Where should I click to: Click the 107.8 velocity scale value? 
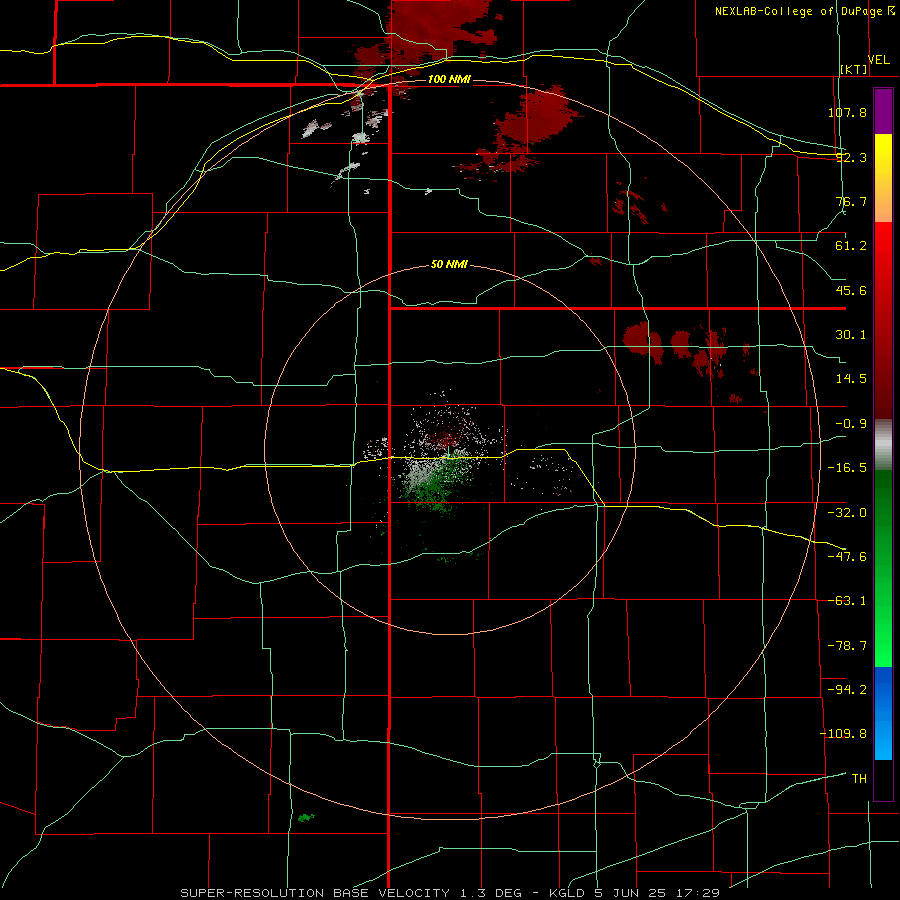point(847,112)
